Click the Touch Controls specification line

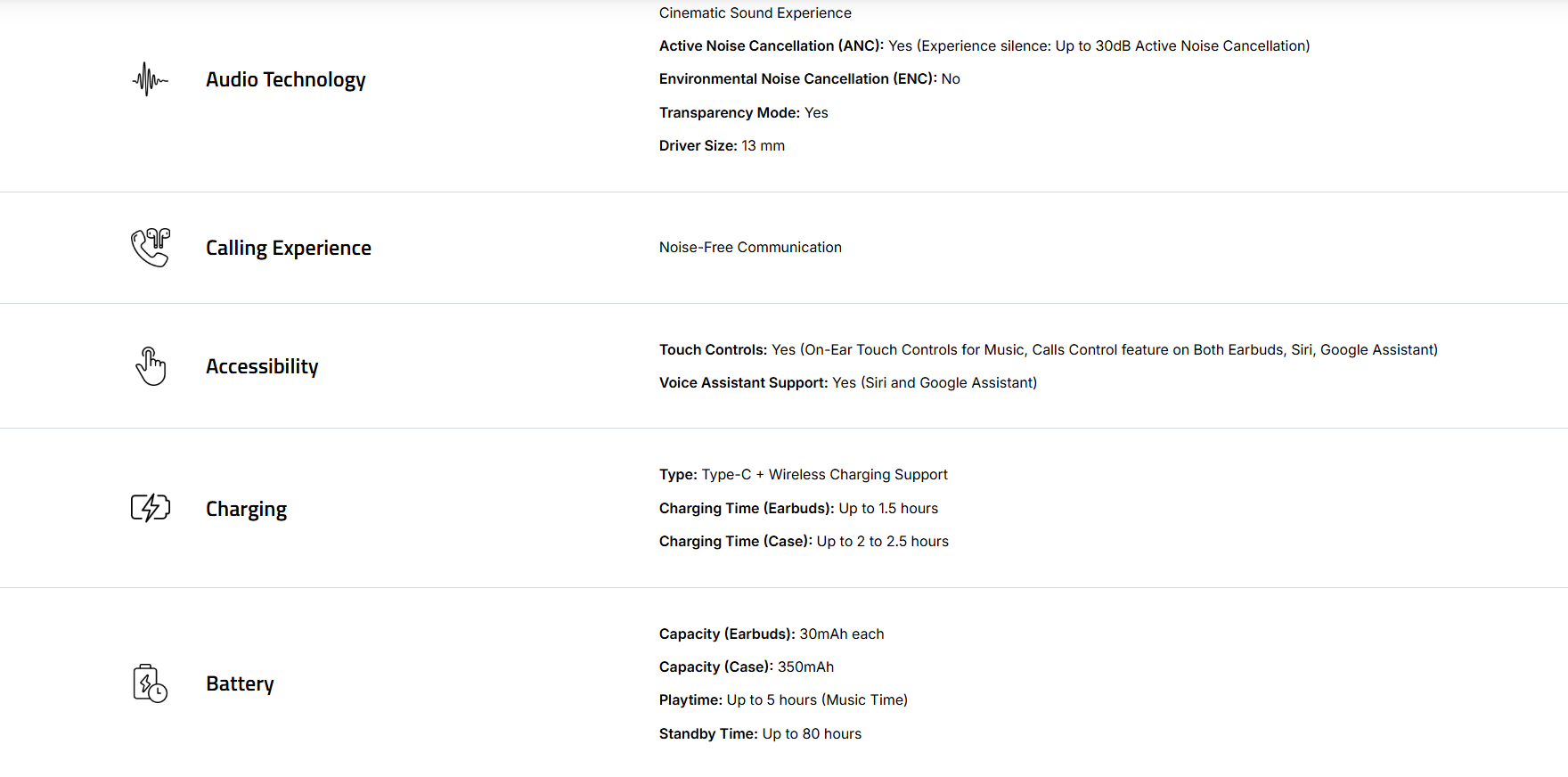1048,349
